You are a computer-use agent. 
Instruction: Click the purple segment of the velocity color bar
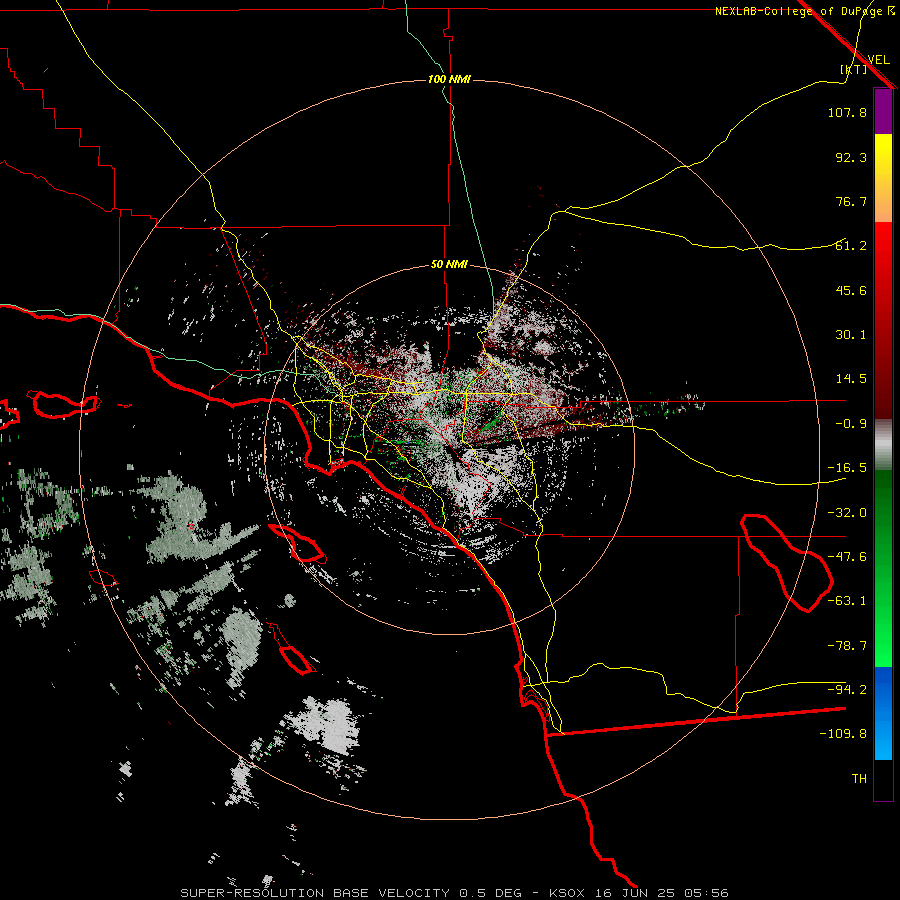pos(883,111)
